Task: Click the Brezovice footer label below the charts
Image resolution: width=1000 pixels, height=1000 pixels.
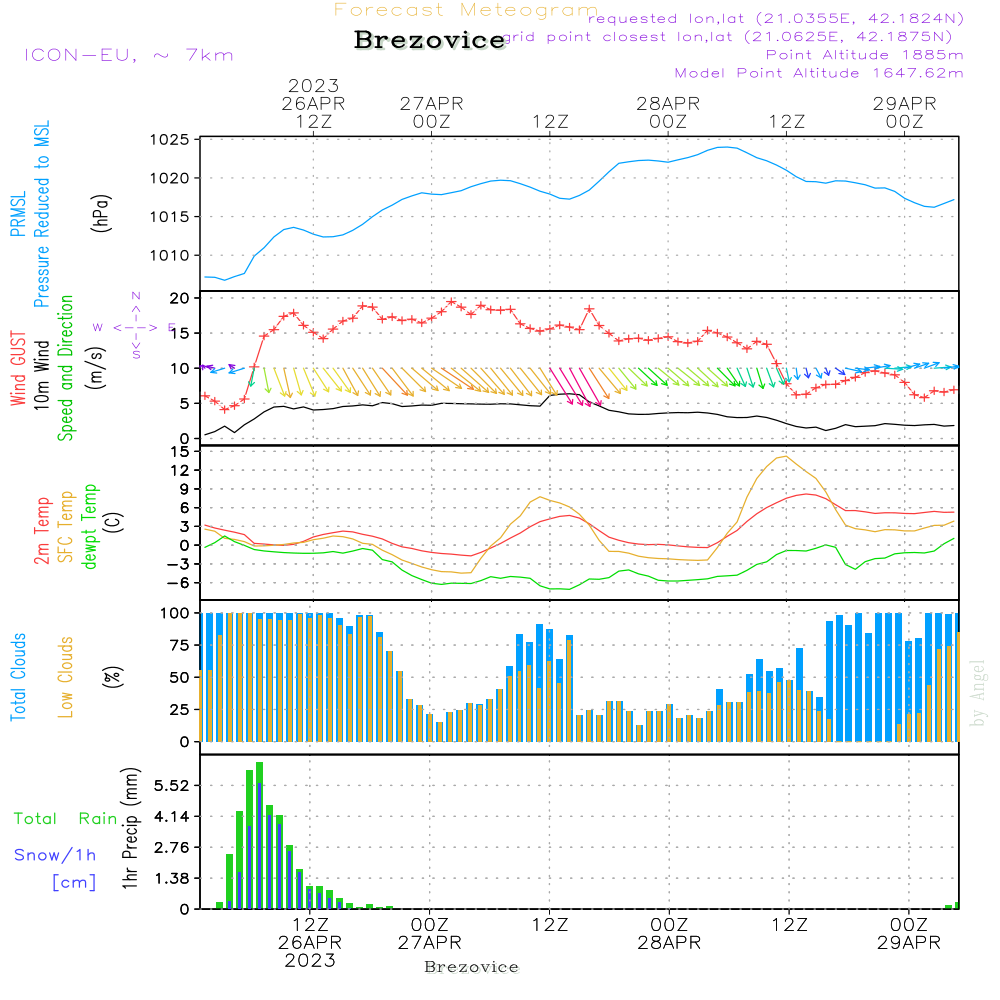Action: (x=471, y=967)
